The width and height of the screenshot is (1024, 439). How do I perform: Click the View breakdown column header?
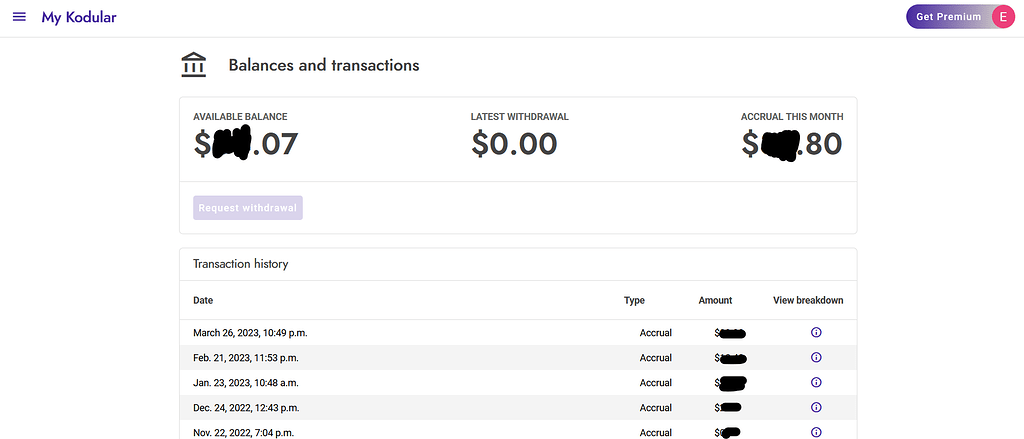pyautogui.click(x=808, y=301)
